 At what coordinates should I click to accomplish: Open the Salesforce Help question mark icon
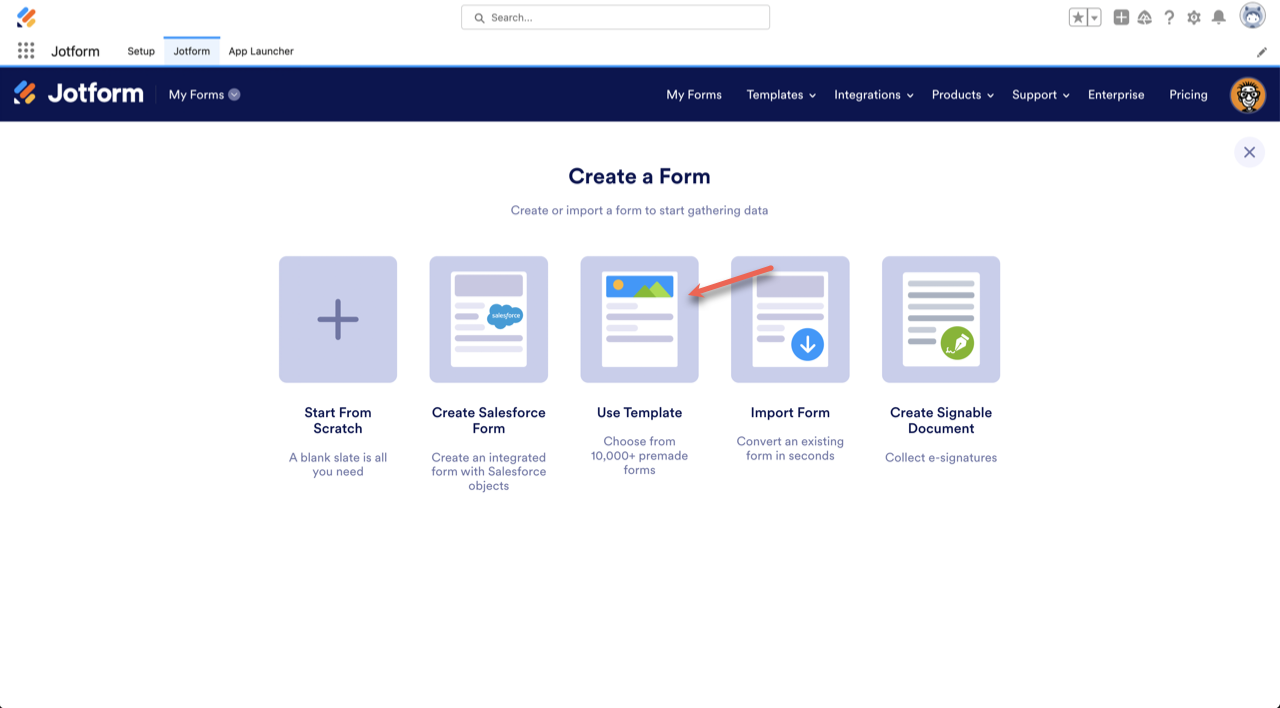point(1169,17)
